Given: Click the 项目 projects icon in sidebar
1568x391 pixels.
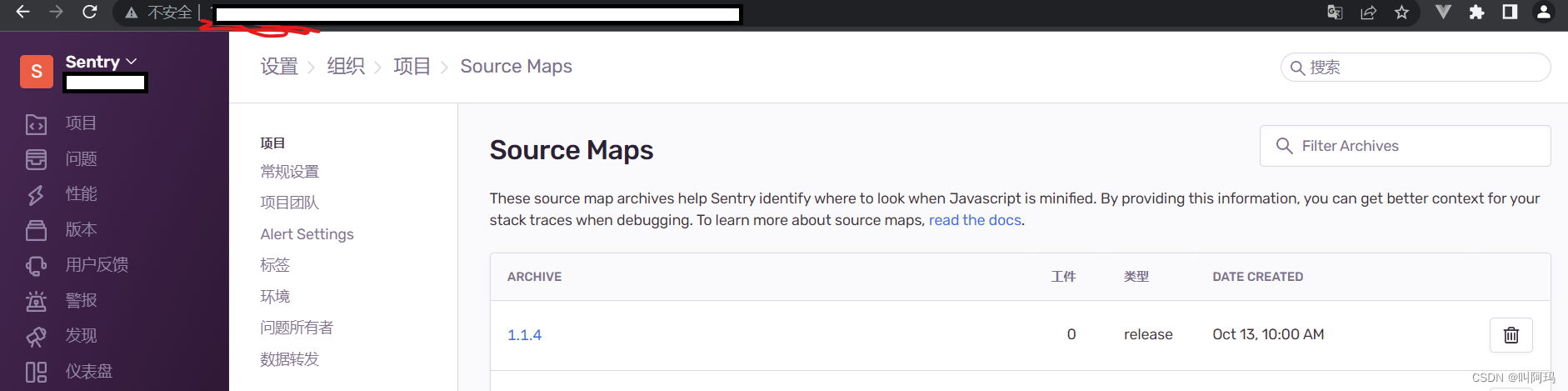Looking at the screenshot, I should click(36, 124).
